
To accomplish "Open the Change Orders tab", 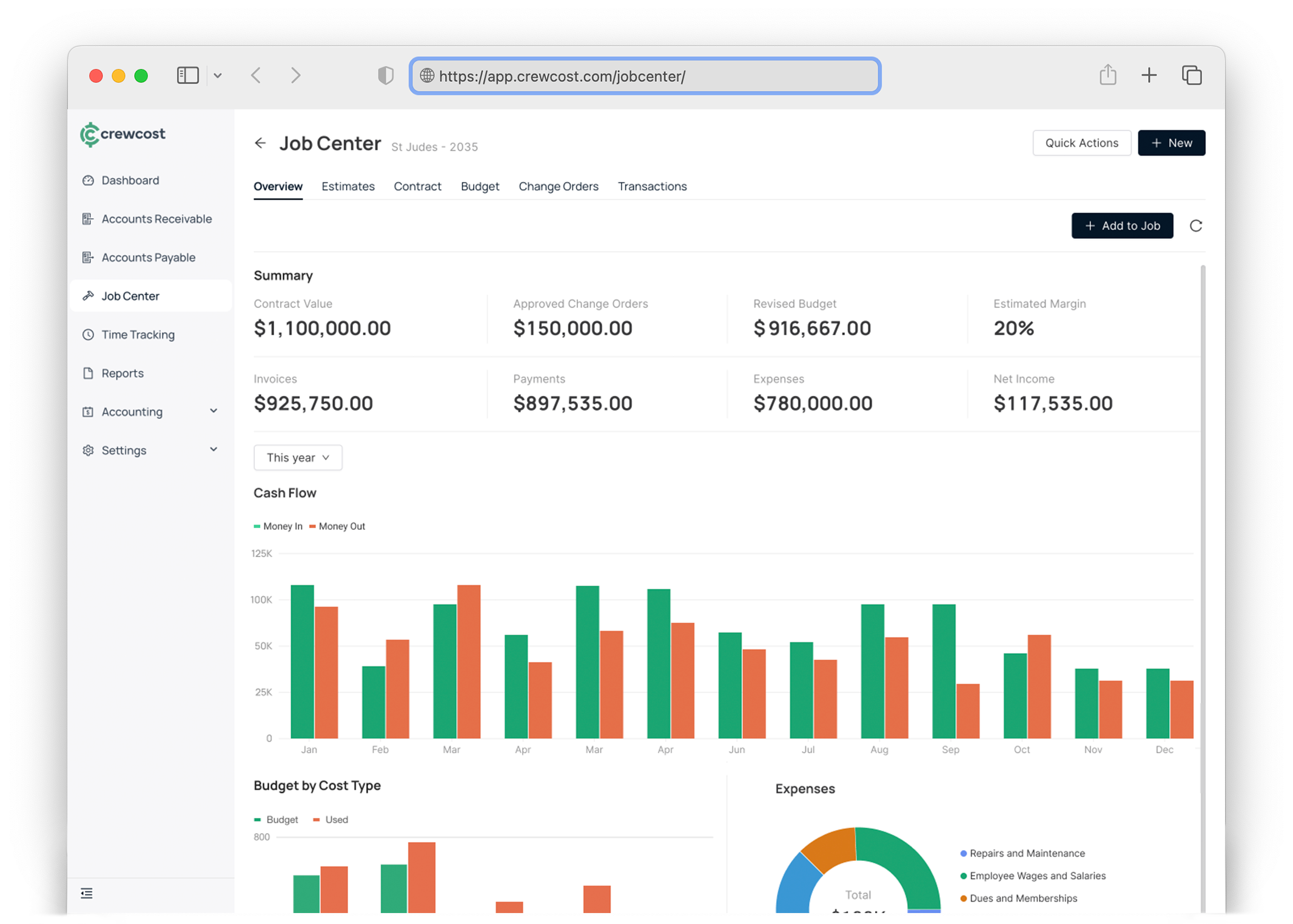I will tap(559, 187).
